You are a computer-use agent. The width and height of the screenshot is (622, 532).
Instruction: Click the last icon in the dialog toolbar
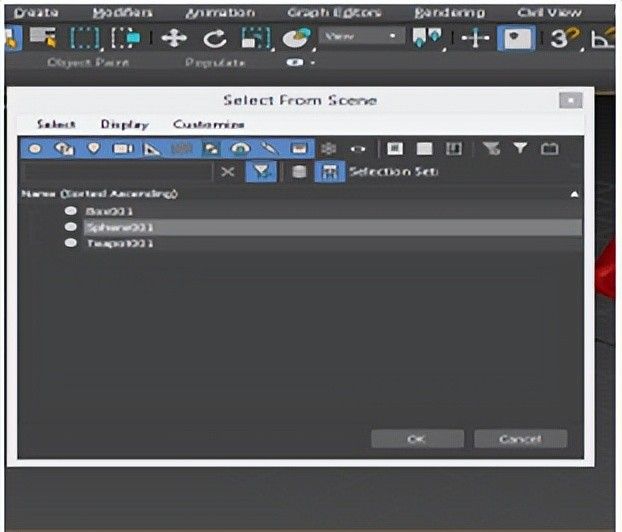click(x=549, y=149)
